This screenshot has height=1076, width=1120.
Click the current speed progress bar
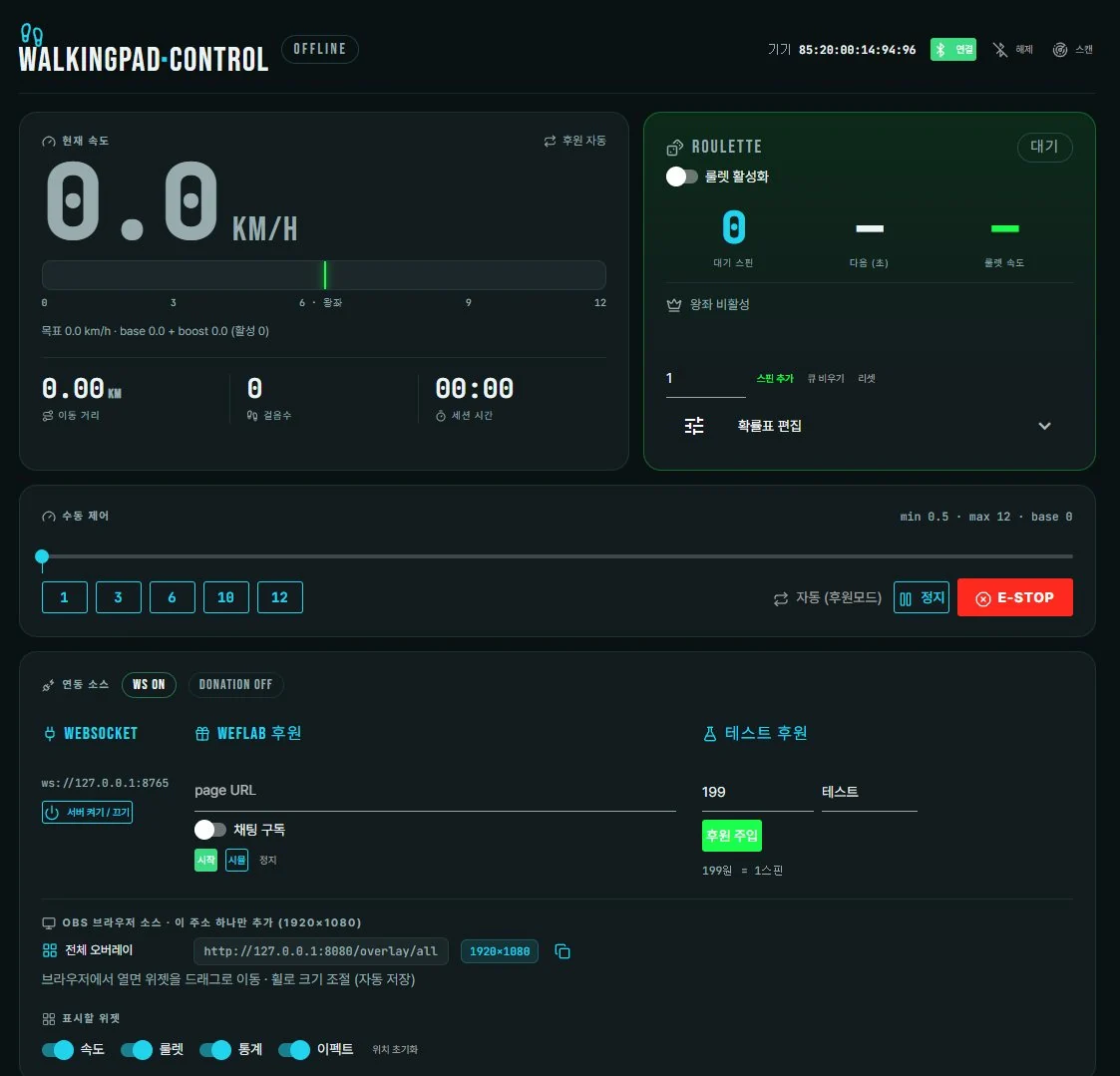(x=323, y=275)
